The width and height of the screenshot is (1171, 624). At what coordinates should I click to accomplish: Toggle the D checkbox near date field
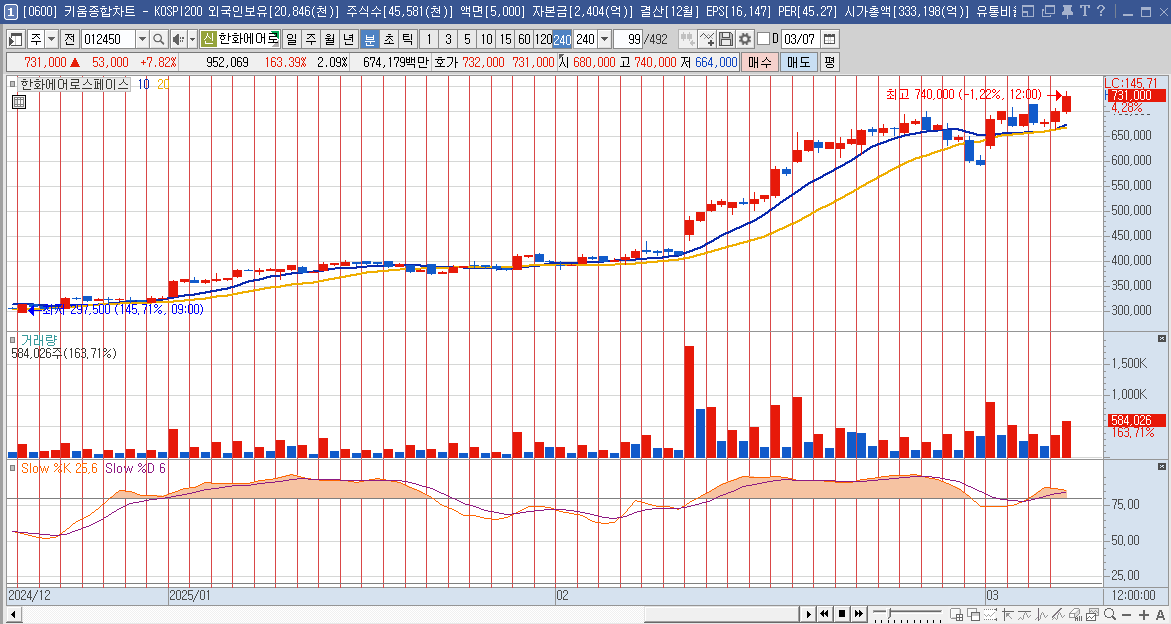(x=762, y=39)
